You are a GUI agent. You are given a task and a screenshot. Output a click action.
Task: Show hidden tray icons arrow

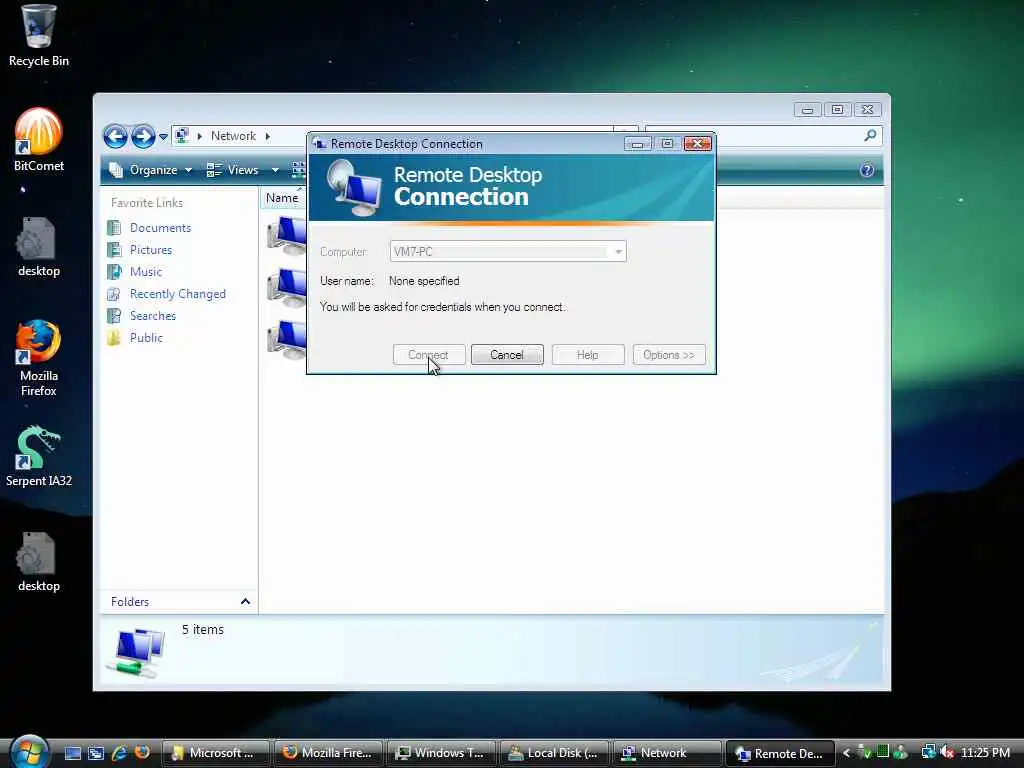tap(846, 753)
